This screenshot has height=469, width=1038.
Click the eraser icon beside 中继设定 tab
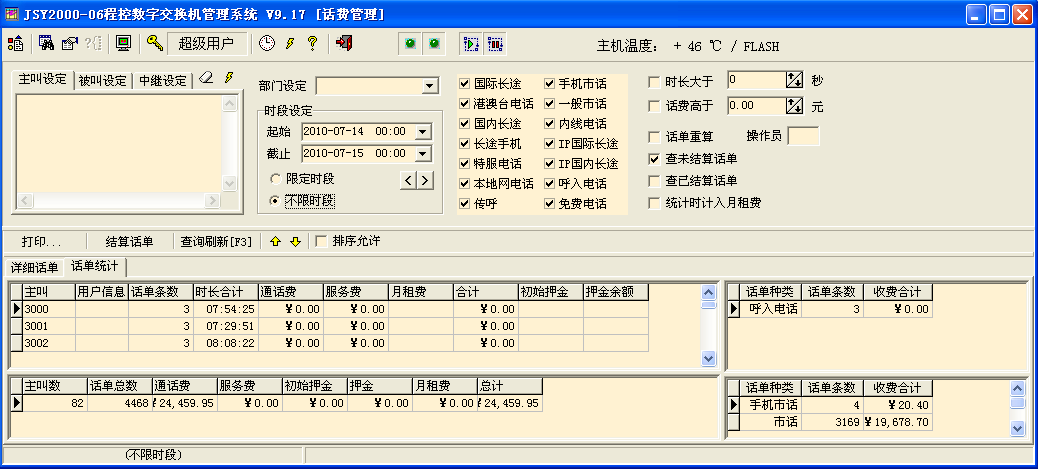pyautogui.click(x=206, y=79)
